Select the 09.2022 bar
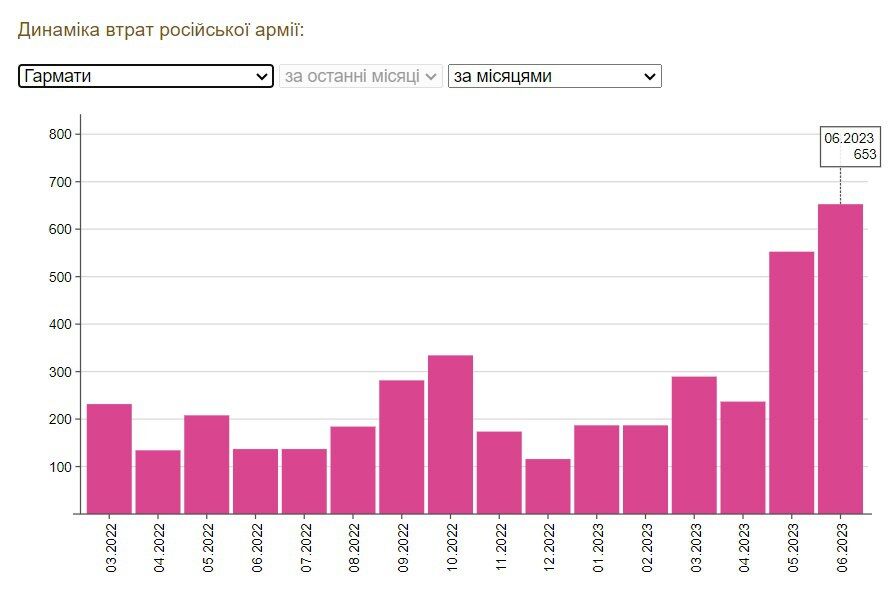Screen dimensions: 894x600 [x=401, y=447]
